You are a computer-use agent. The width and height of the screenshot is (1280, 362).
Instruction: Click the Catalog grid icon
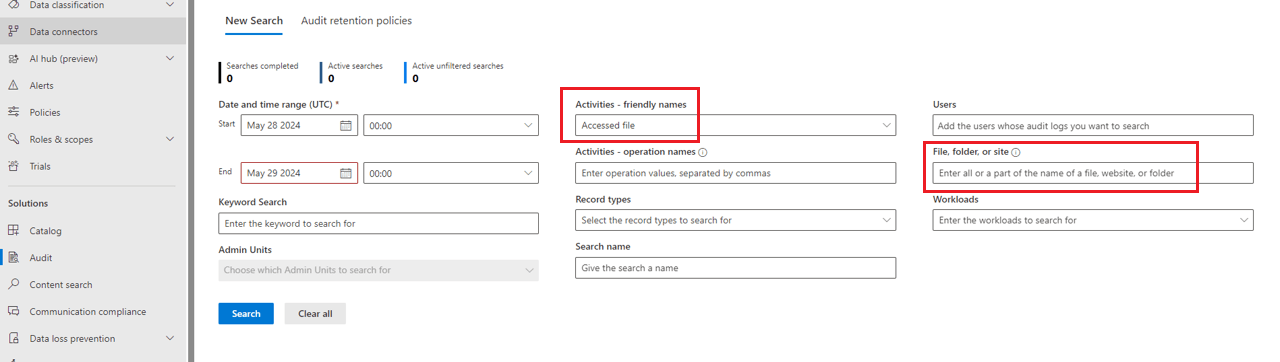tap(14, 231)
